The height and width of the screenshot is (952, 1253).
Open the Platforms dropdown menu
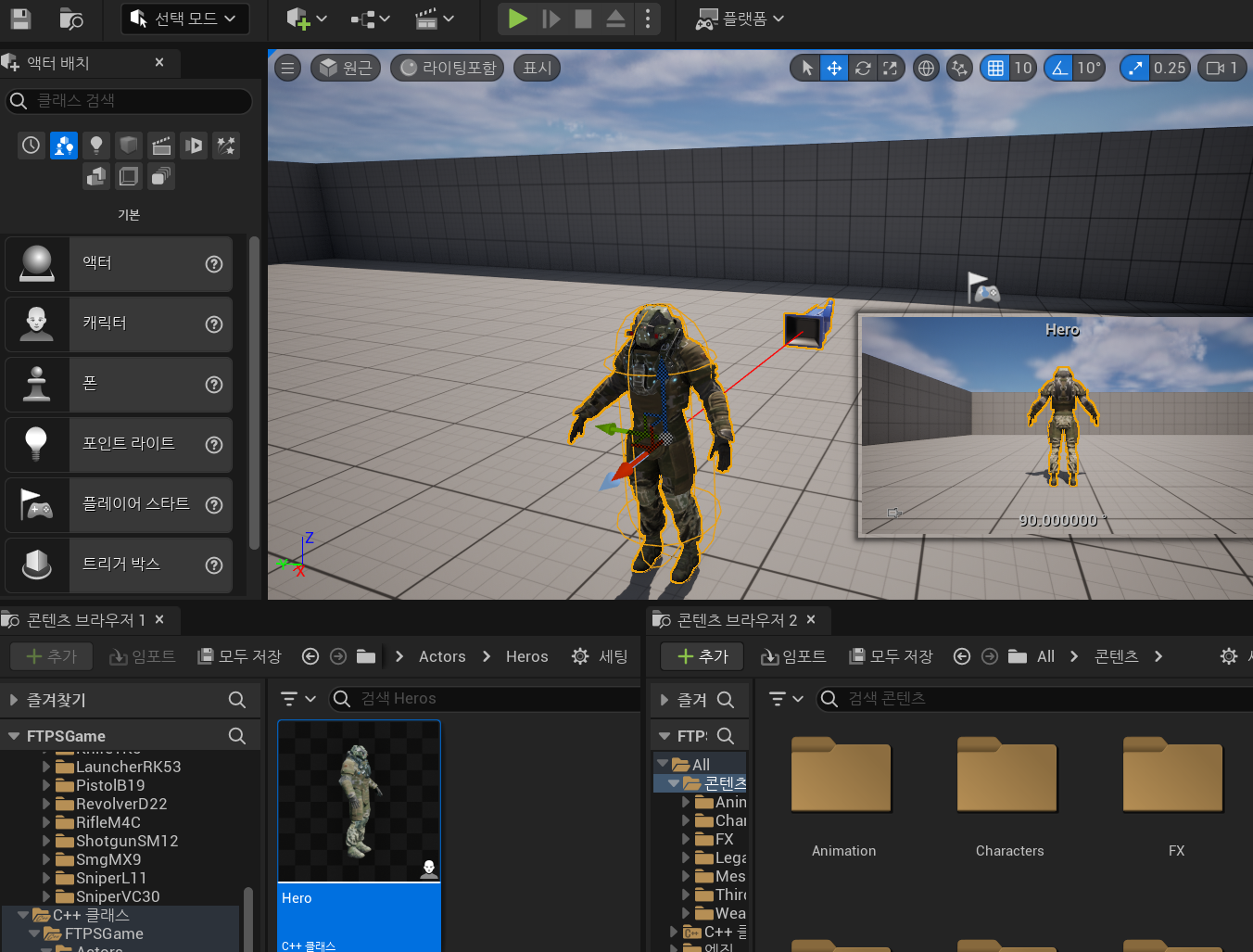(x=740, y=18)
